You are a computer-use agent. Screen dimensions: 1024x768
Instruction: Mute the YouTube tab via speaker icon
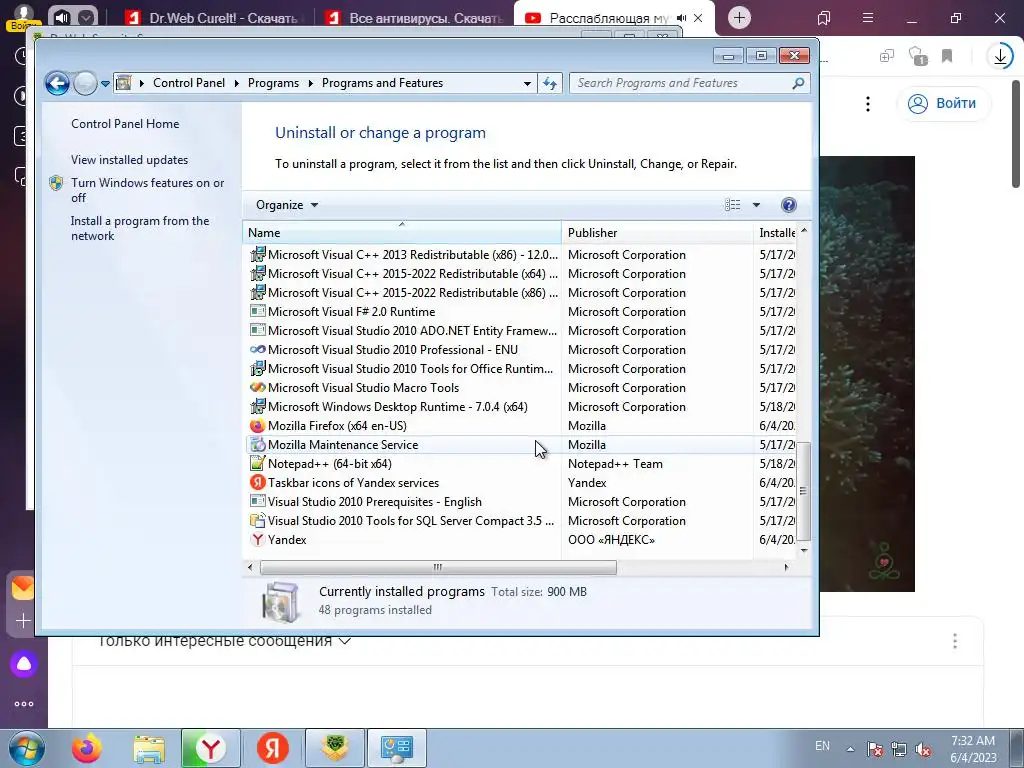tap(681, 18)
